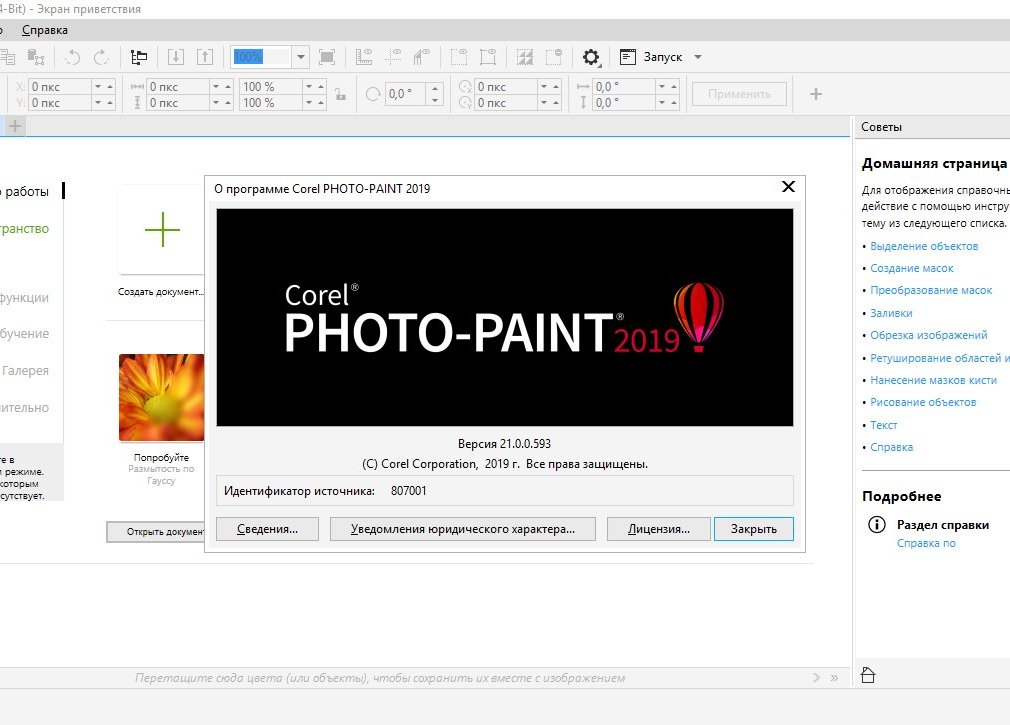Open the Справка link in hints list
The image size is (1010, 725).
[x=891, y=447]
